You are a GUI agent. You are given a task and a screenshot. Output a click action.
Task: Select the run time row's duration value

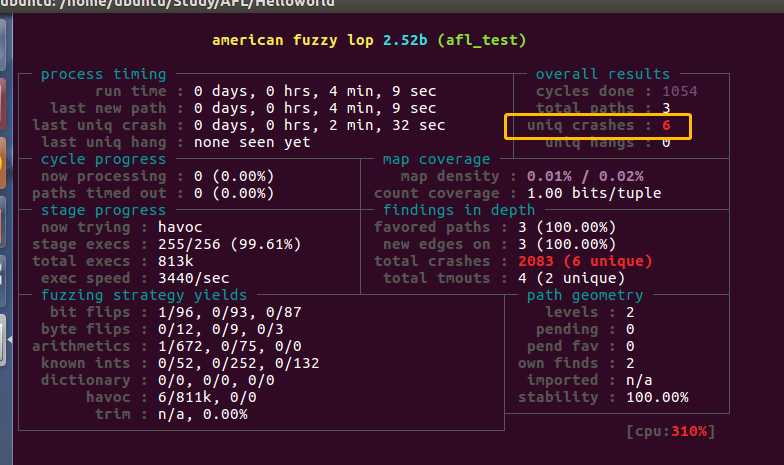point(315,91)
